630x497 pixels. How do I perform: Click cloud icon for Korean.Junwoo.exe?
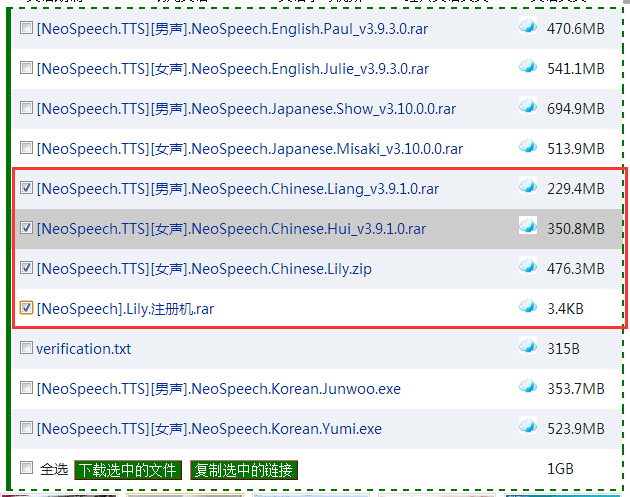528,386
